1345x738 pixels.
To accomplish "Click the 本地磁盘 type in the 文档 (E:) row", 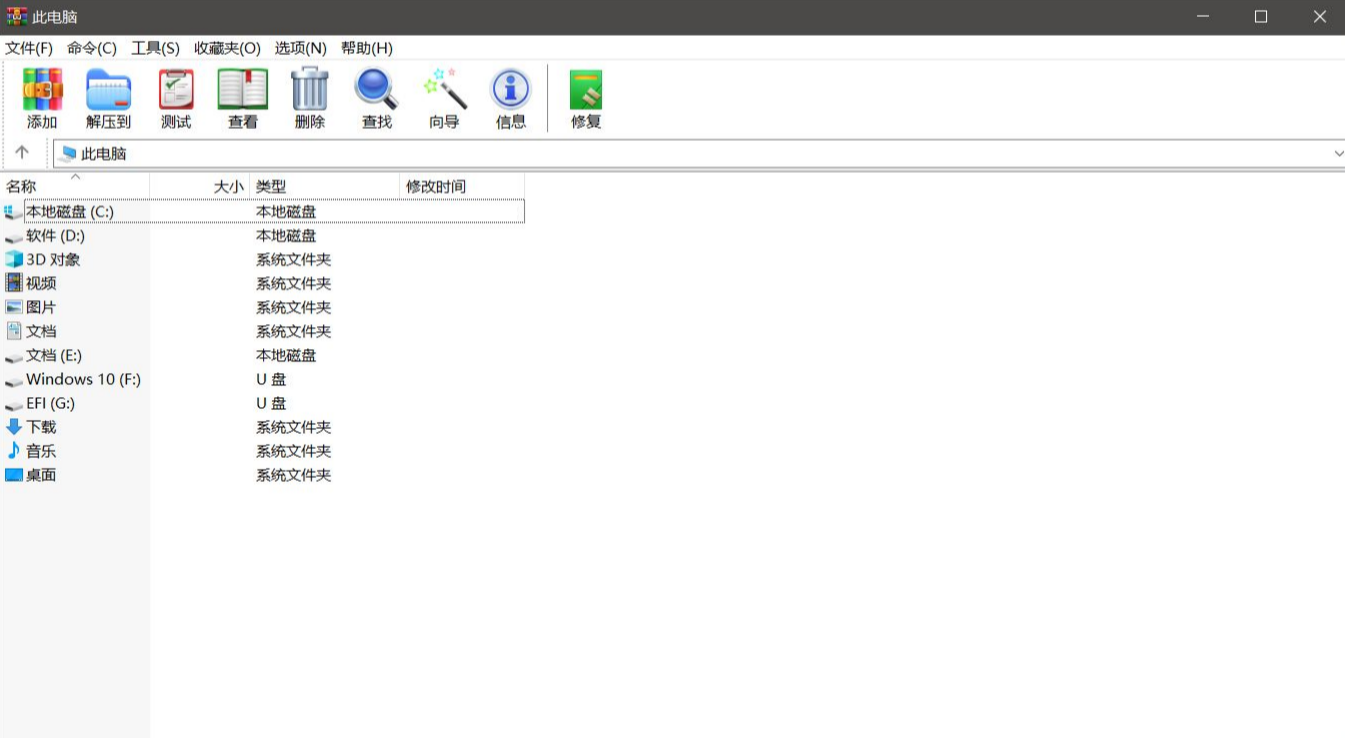I will [286, 355].
